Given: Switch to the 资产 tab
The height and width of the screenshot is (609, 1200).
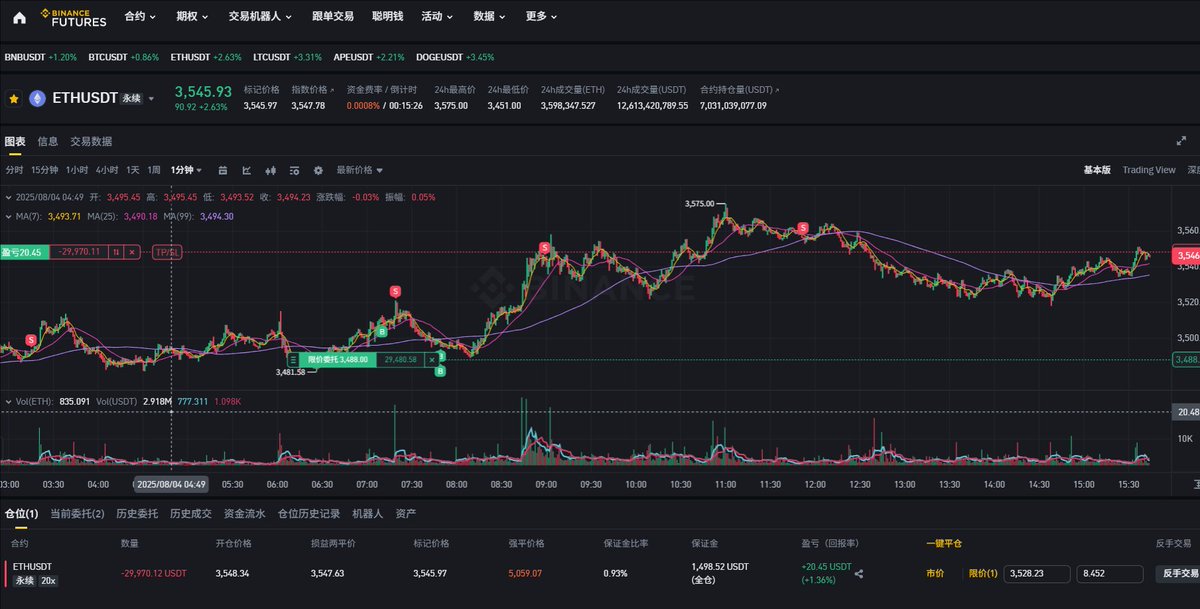Looking at the screenshot, I should 406,513.
